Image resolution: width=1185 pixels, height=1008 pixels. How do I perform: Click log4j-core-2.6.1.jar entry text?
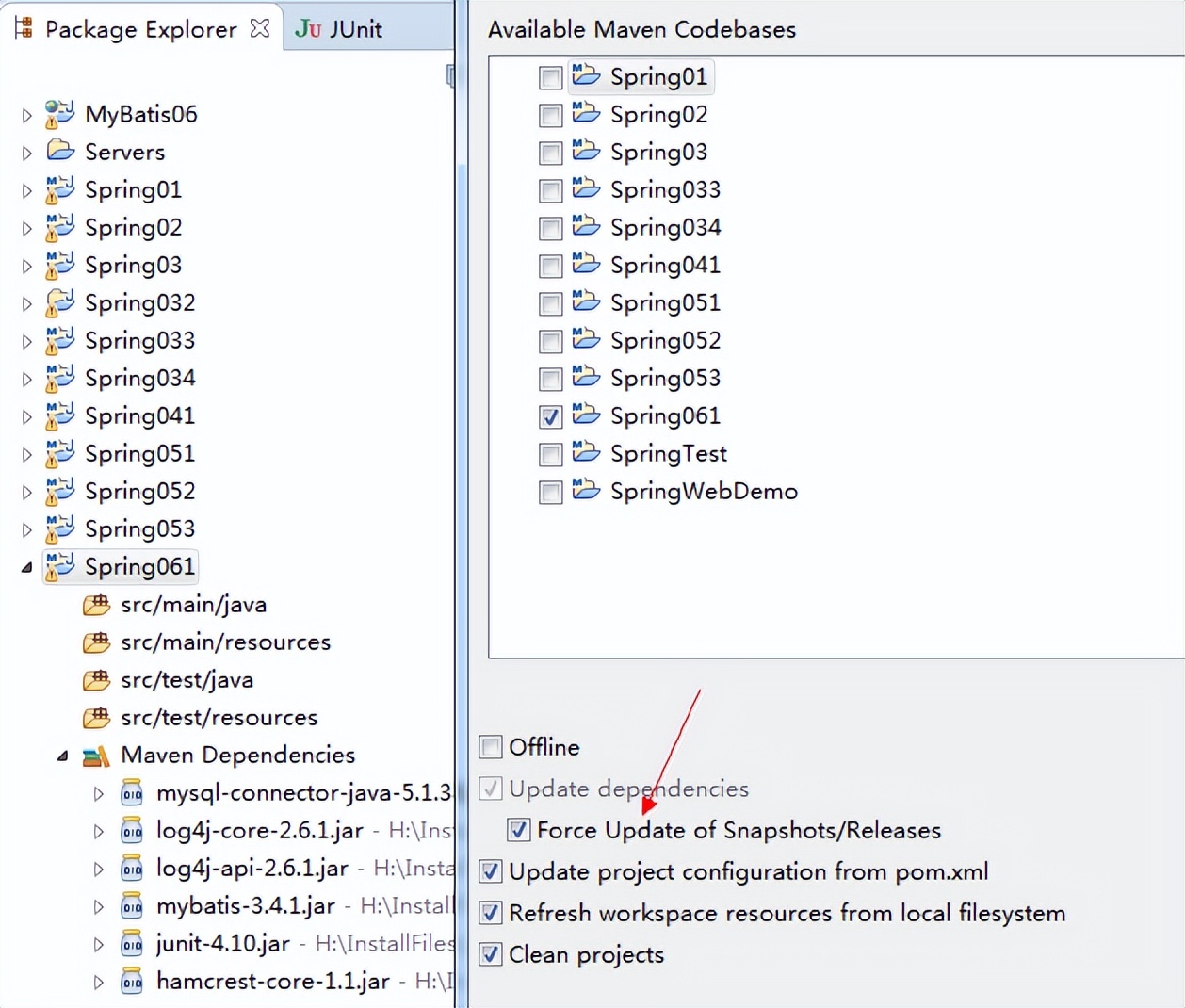tap(260, 831)
